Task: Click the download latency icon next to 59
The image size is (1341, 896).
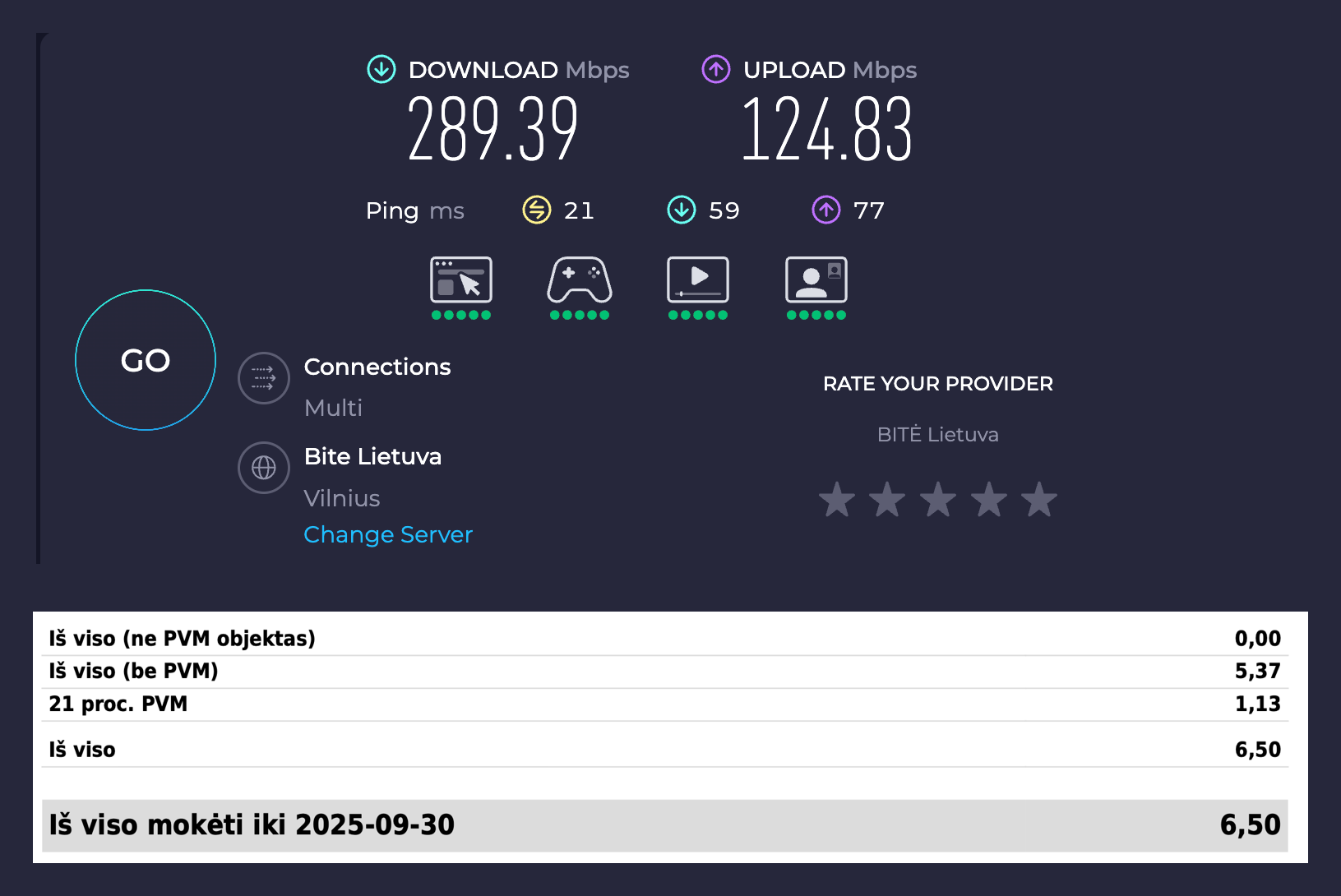Action: pos(682,210)
